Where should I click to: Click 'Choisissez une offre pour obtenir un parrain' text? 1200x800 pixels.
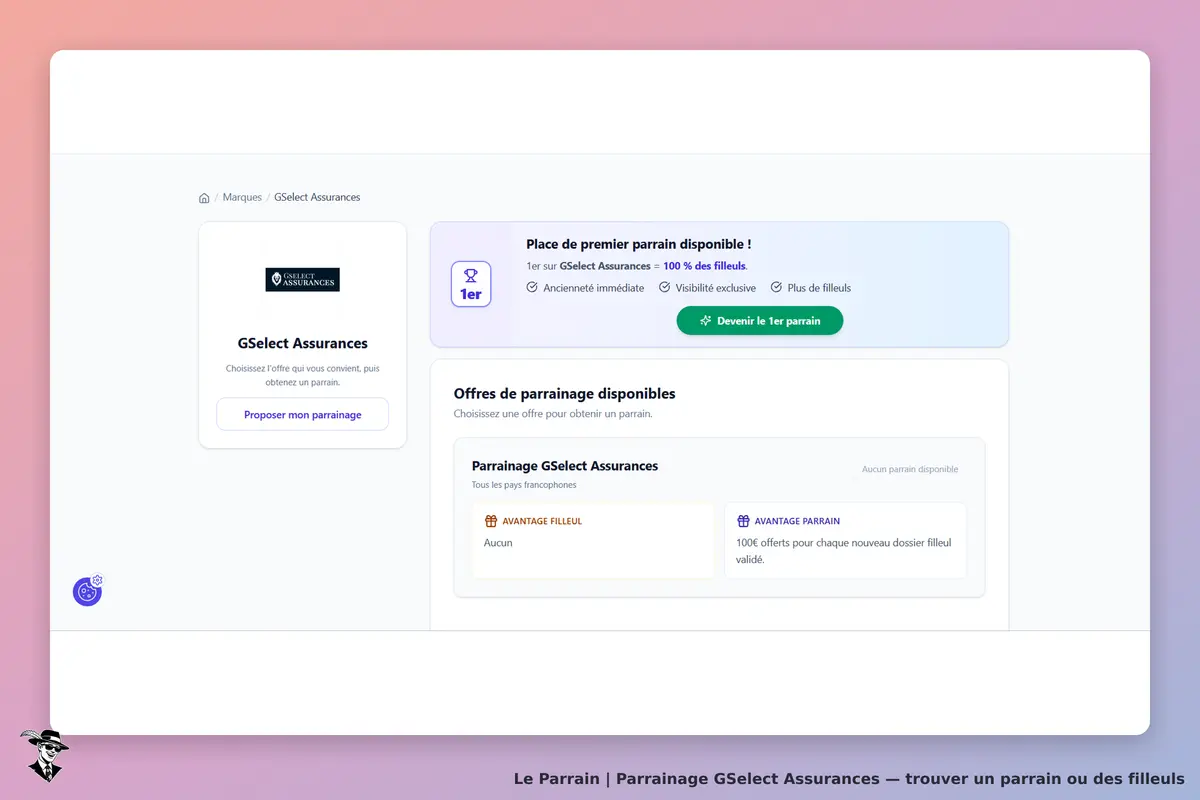click(553, 413)
